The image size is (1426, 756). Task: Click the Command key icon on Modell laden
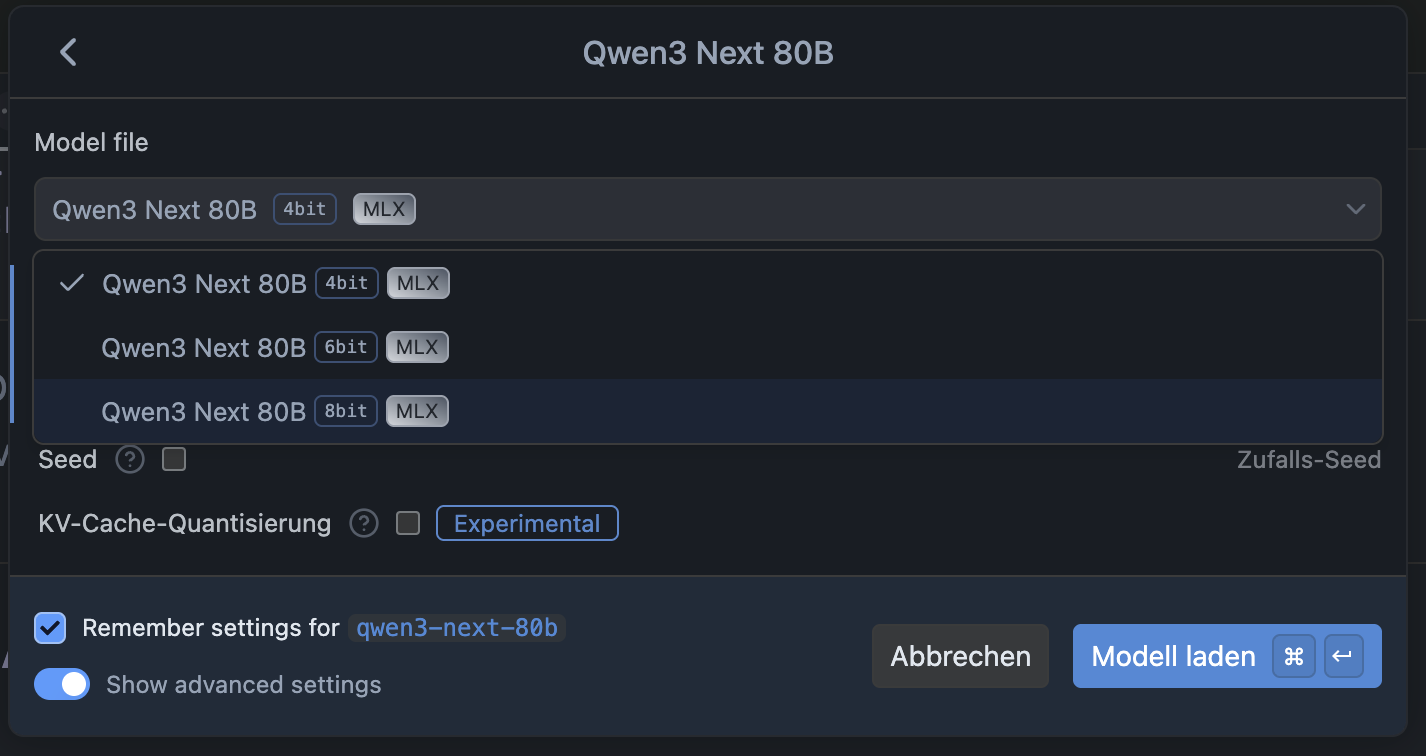point(1294,657)
